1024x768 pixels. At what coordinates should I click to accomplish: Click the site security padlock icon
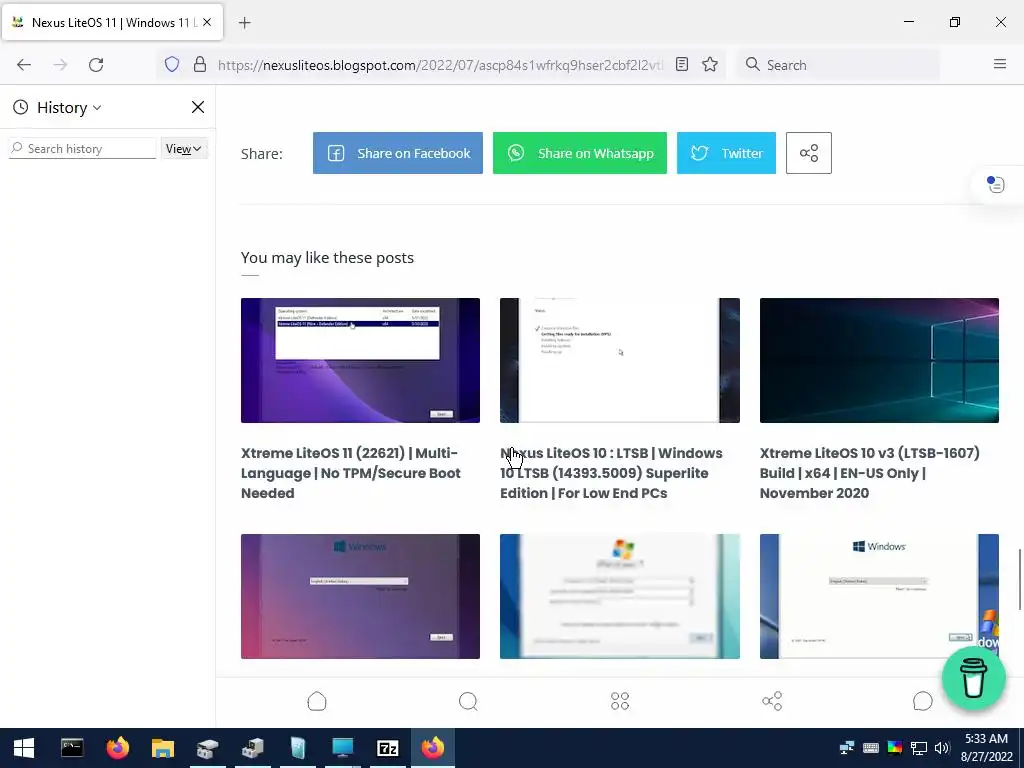pos(200,65)
